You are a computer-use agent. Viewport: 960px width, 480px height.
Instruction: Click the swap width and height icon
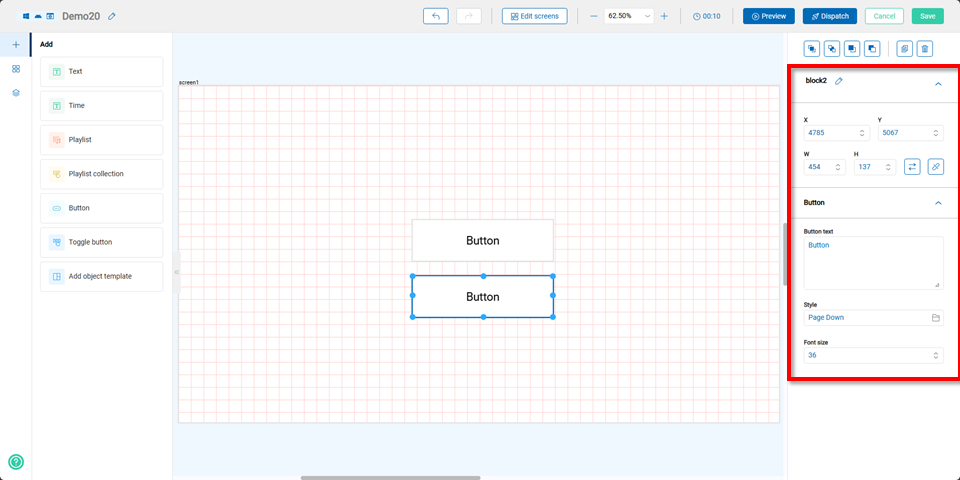coord(913,167)
